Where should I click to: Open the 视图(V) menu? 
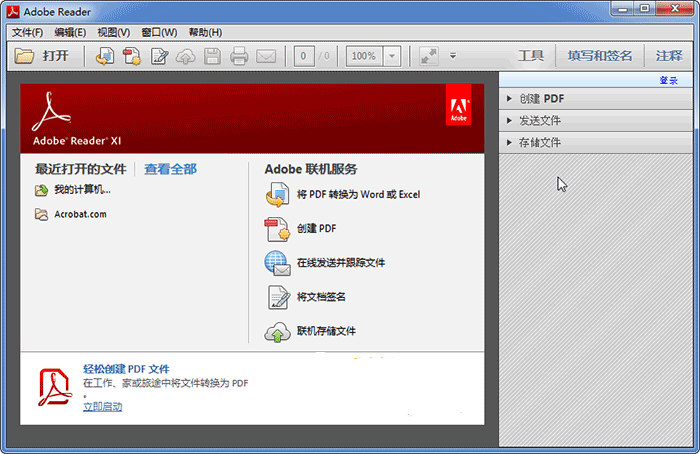113,33
